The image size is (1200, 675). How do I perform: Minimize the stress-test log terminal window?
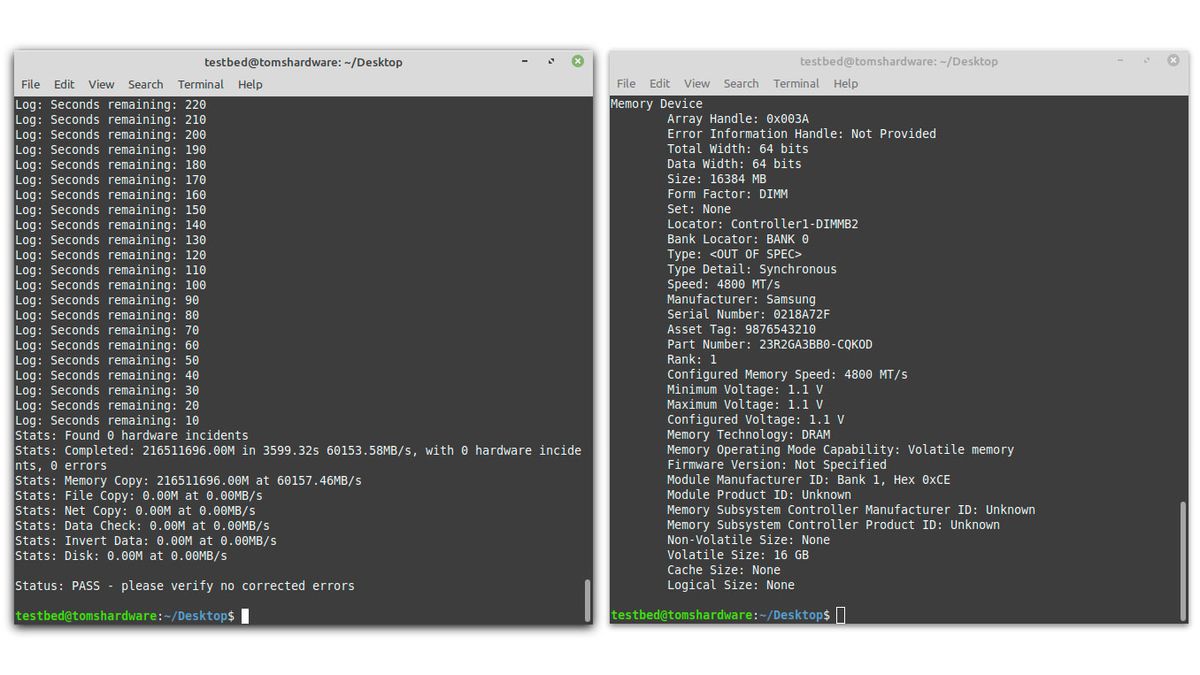pyautogui.click(x=526, y=61)
